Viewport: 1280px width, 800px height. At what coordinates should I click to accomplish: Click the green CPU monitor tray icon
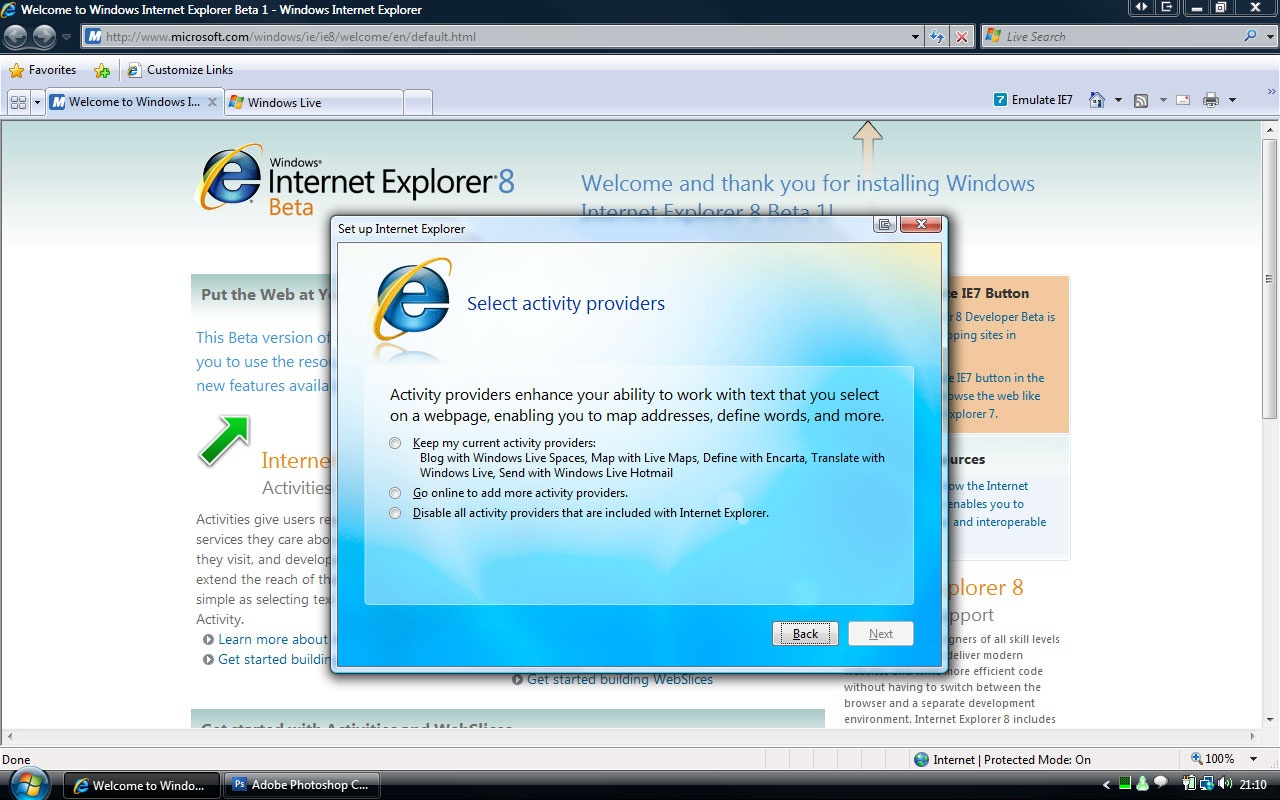[x=1125, y=784]
